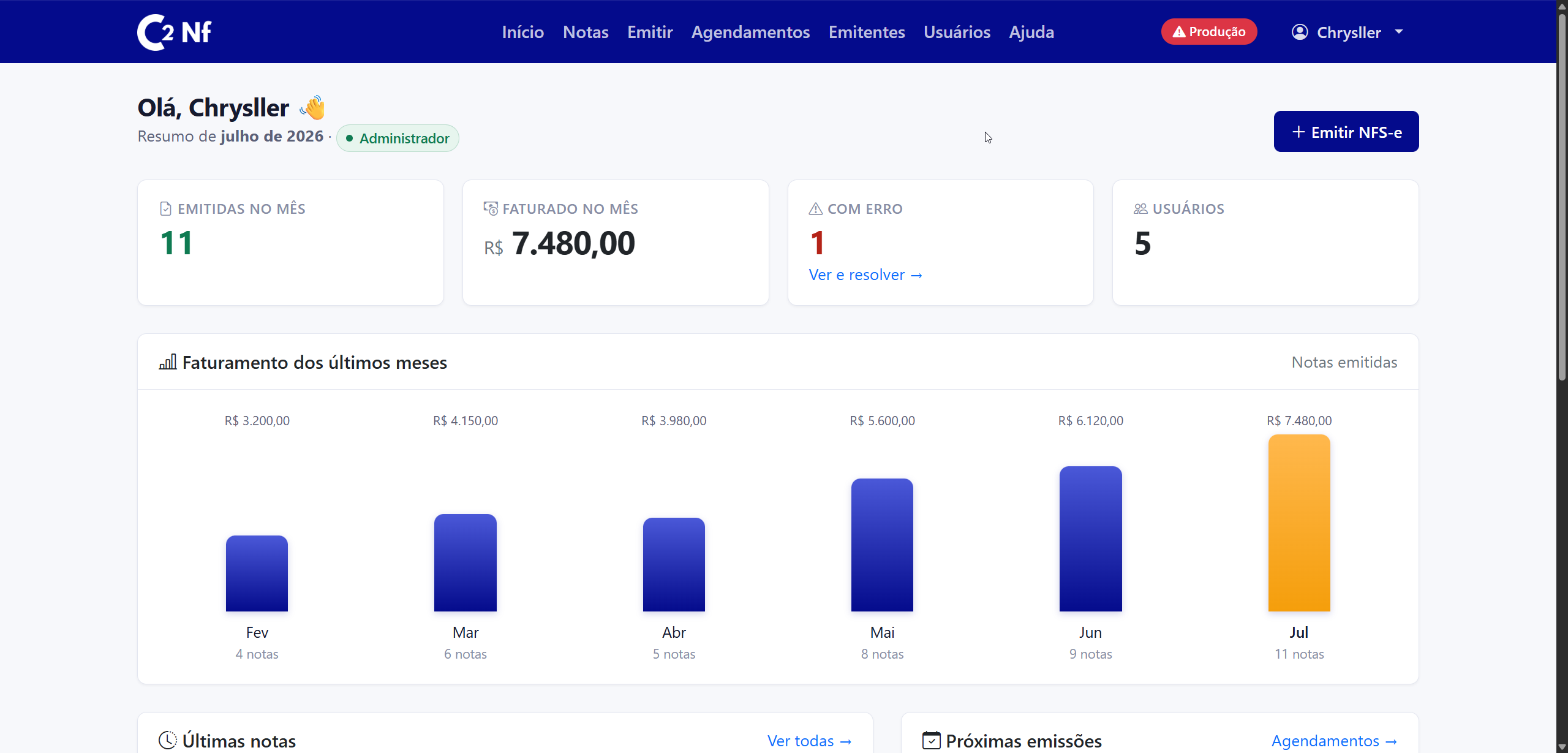Click the 'Últimas notas' heading
1568x753 pixels.
click(239, 740)
